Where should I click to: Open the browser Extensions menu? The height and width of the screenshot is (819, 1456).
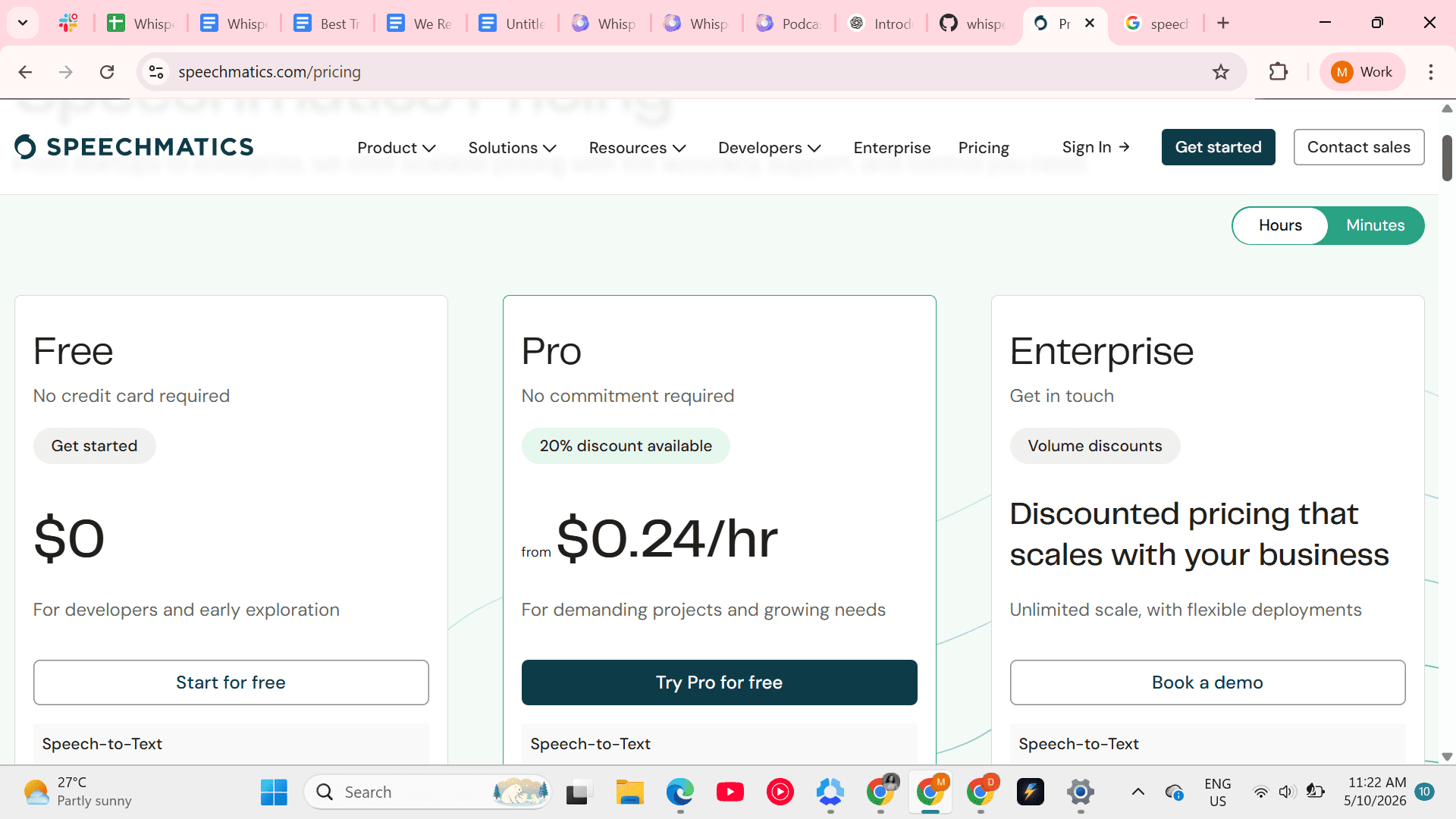pos(1279,72)
